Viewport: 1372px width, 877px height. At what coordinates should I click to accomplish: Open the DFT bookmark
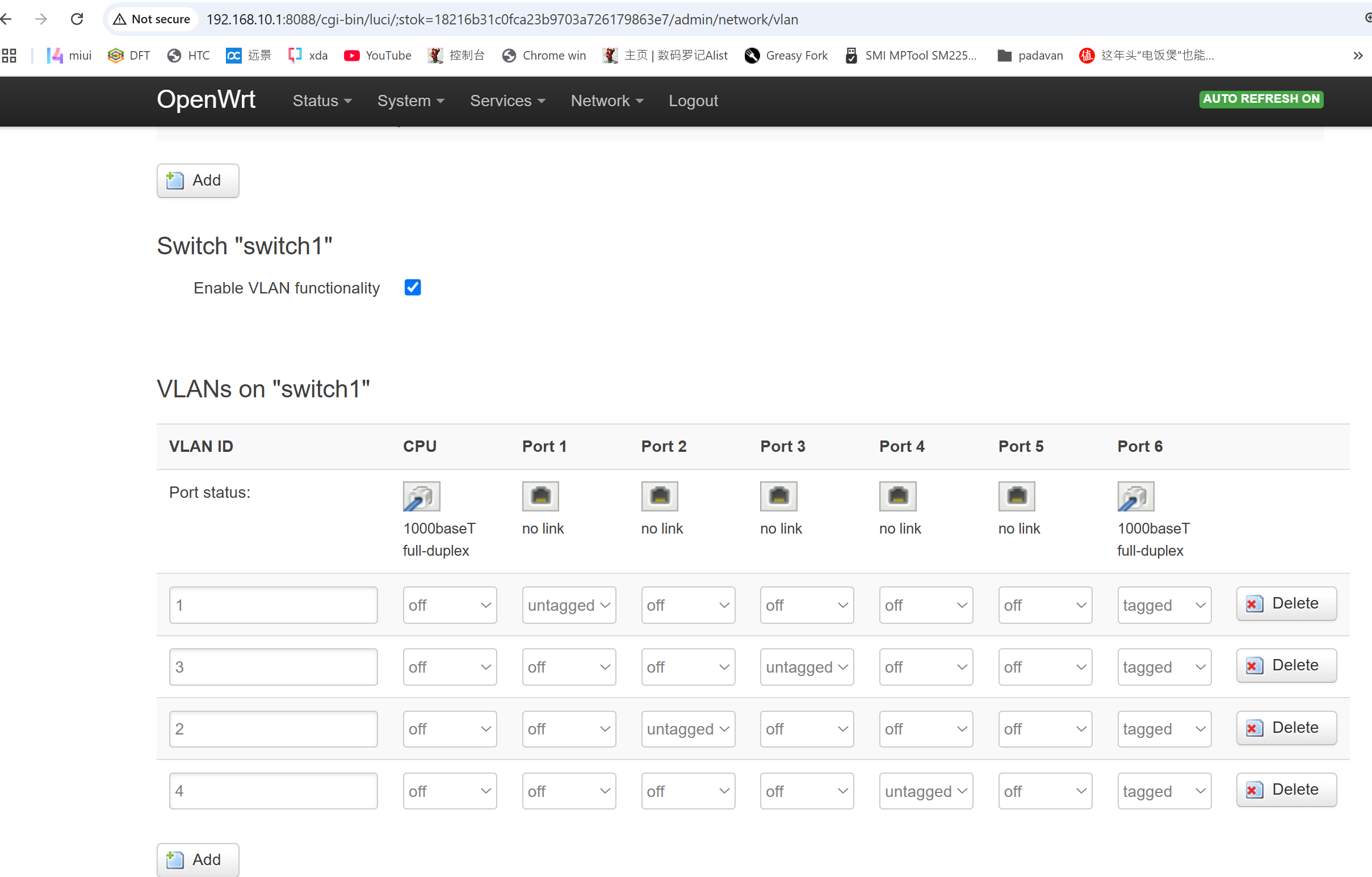[129, 55]
